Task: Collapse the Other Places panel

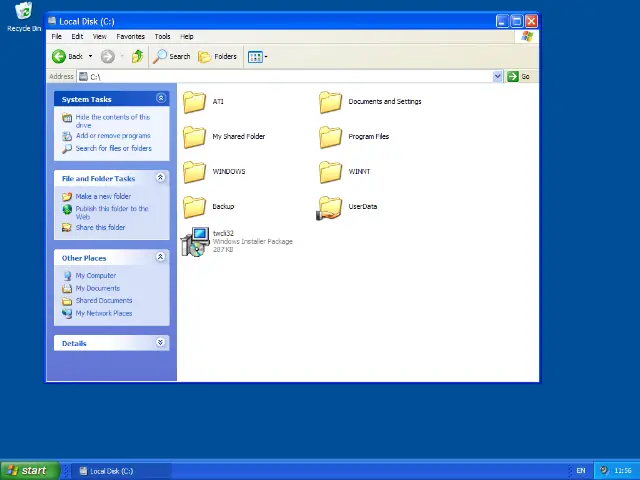Action: (x=161, y=257)
